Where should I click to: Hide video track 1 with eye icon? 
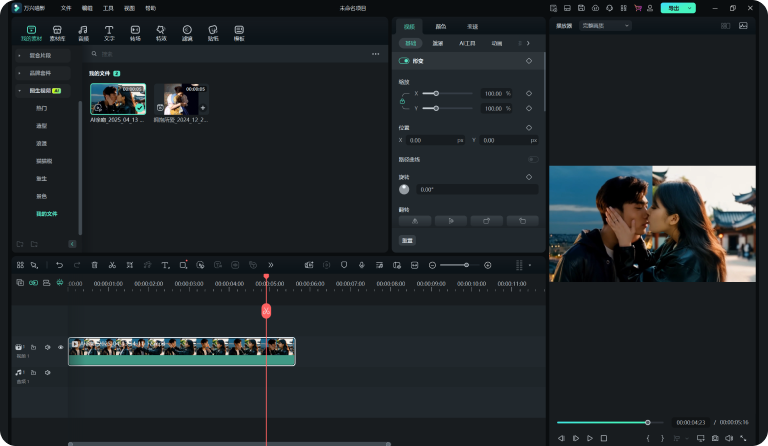tap(60, 347)
